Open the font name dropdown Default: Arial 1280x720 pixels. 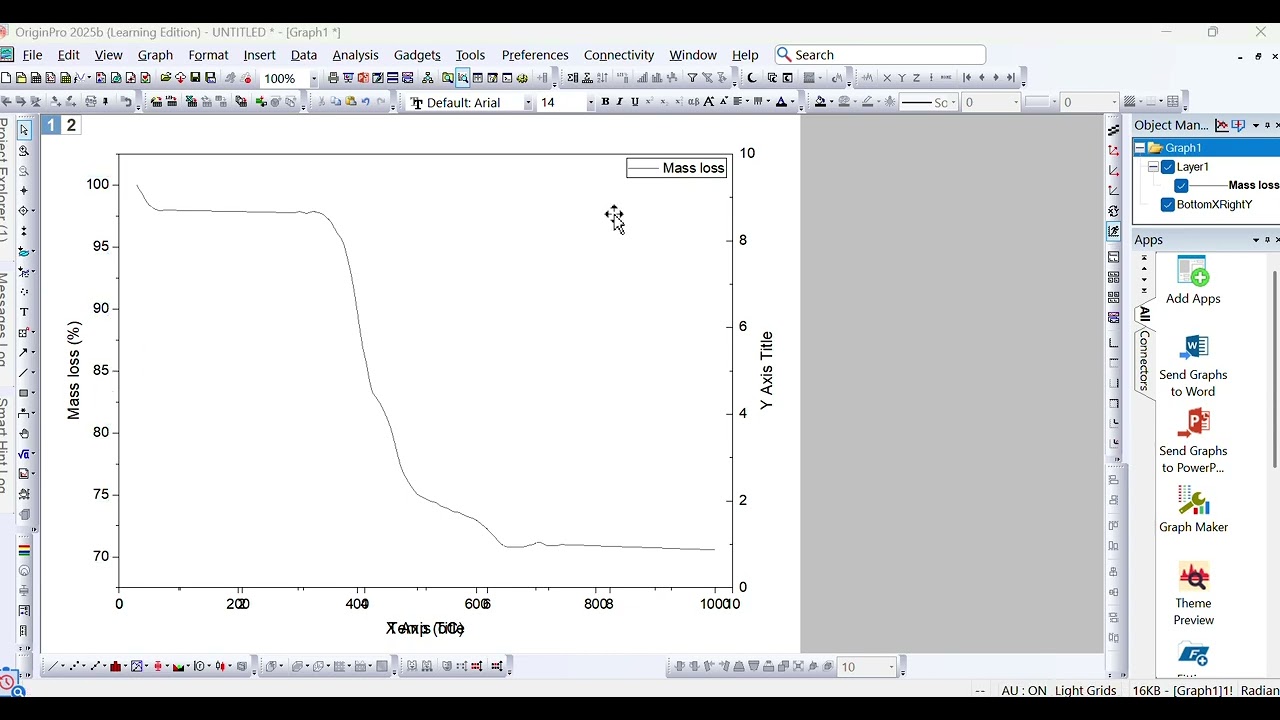point(528,102)
